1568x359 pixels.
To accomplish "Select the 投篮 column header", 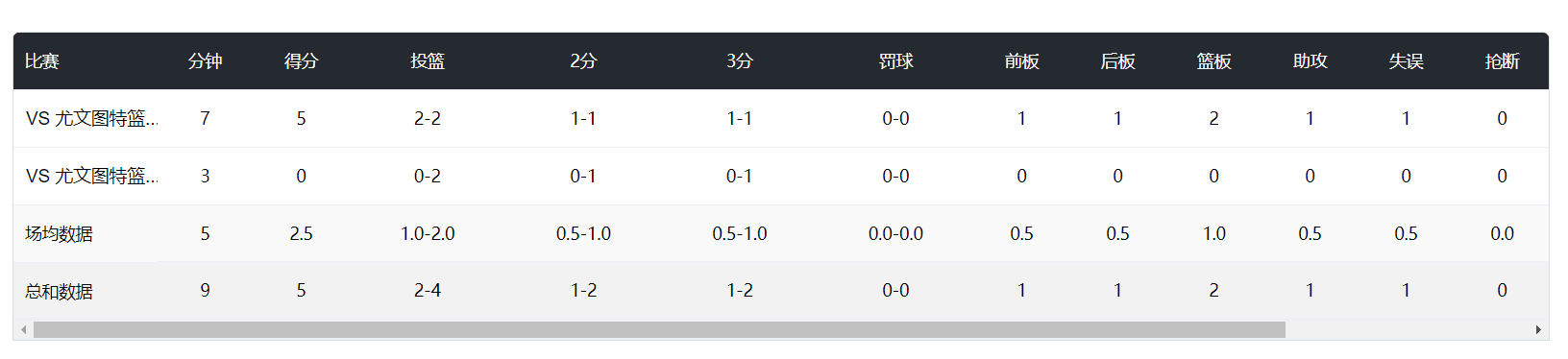I will point(428,61).
